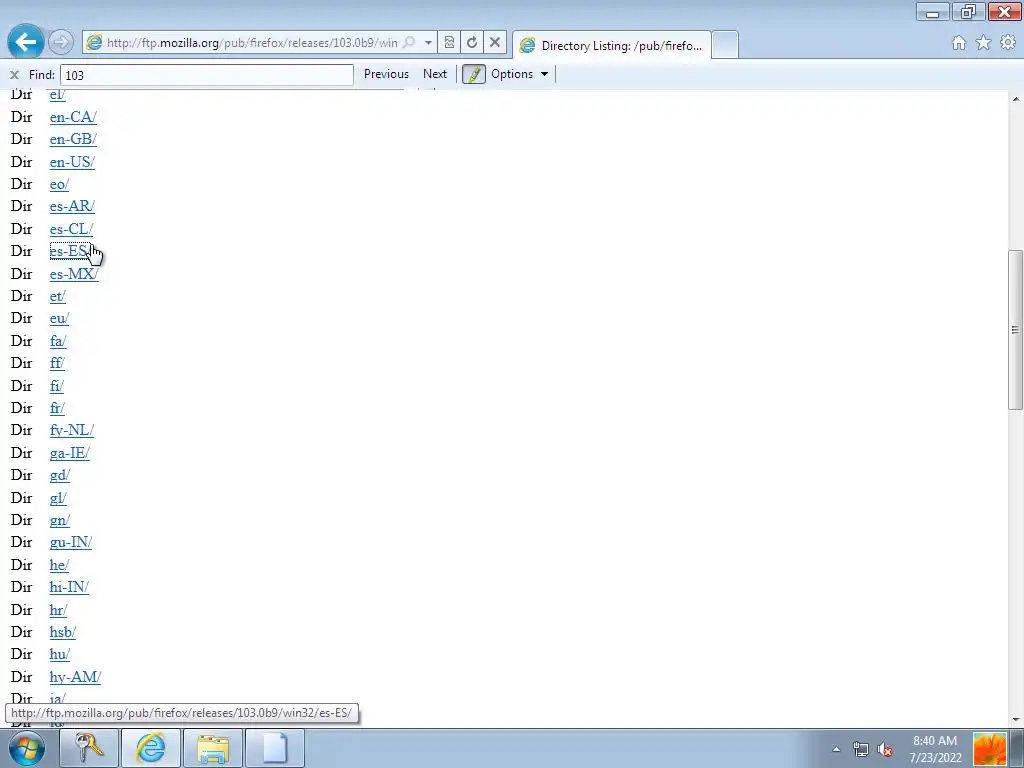This screenshot has height=768, width=1024.
Task: Open the gn/ directory link
Action: 59,520
